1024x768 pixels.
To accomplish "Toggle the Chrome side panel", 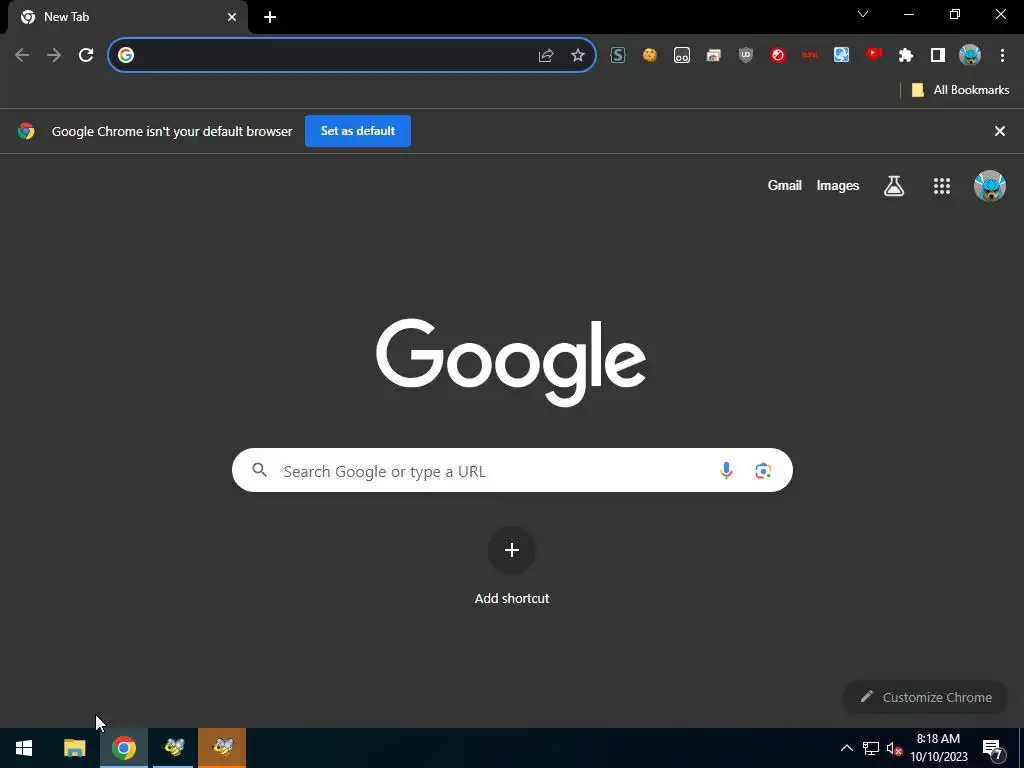I will [937, 56].
